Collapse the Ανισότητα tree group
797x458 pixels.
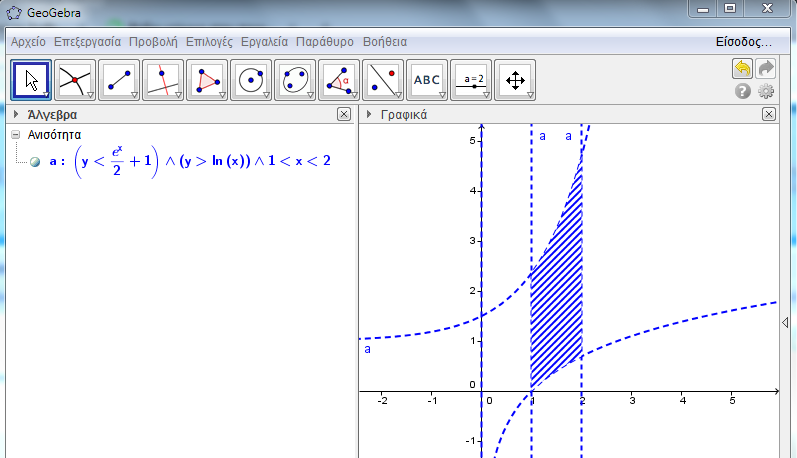point(16,135)
